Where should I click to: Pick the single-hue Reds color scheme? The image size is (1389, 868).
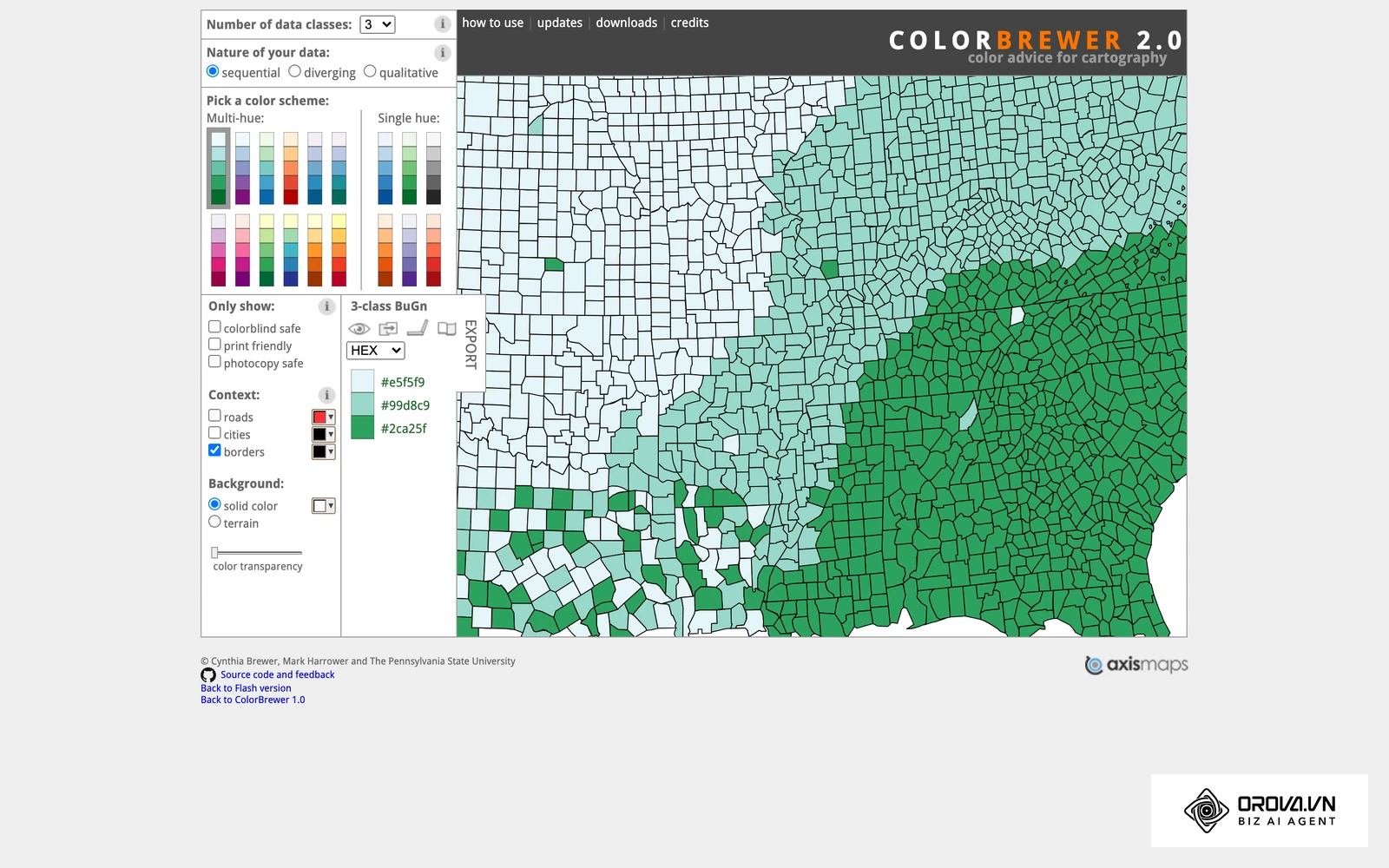[x=433, y=250]
